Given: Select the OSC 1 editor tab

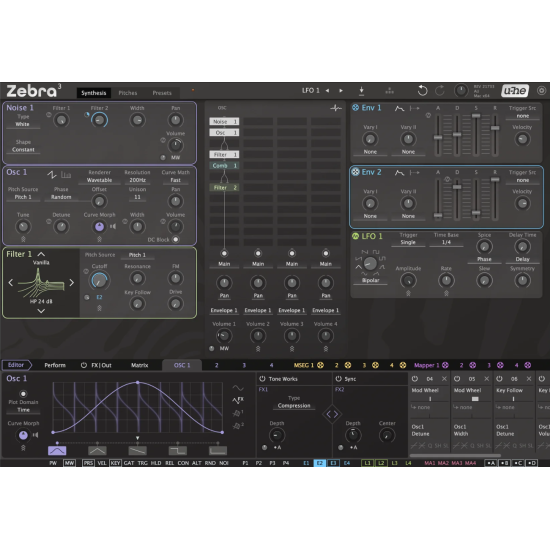Looking at the screenshot, I should coord(182,365).
